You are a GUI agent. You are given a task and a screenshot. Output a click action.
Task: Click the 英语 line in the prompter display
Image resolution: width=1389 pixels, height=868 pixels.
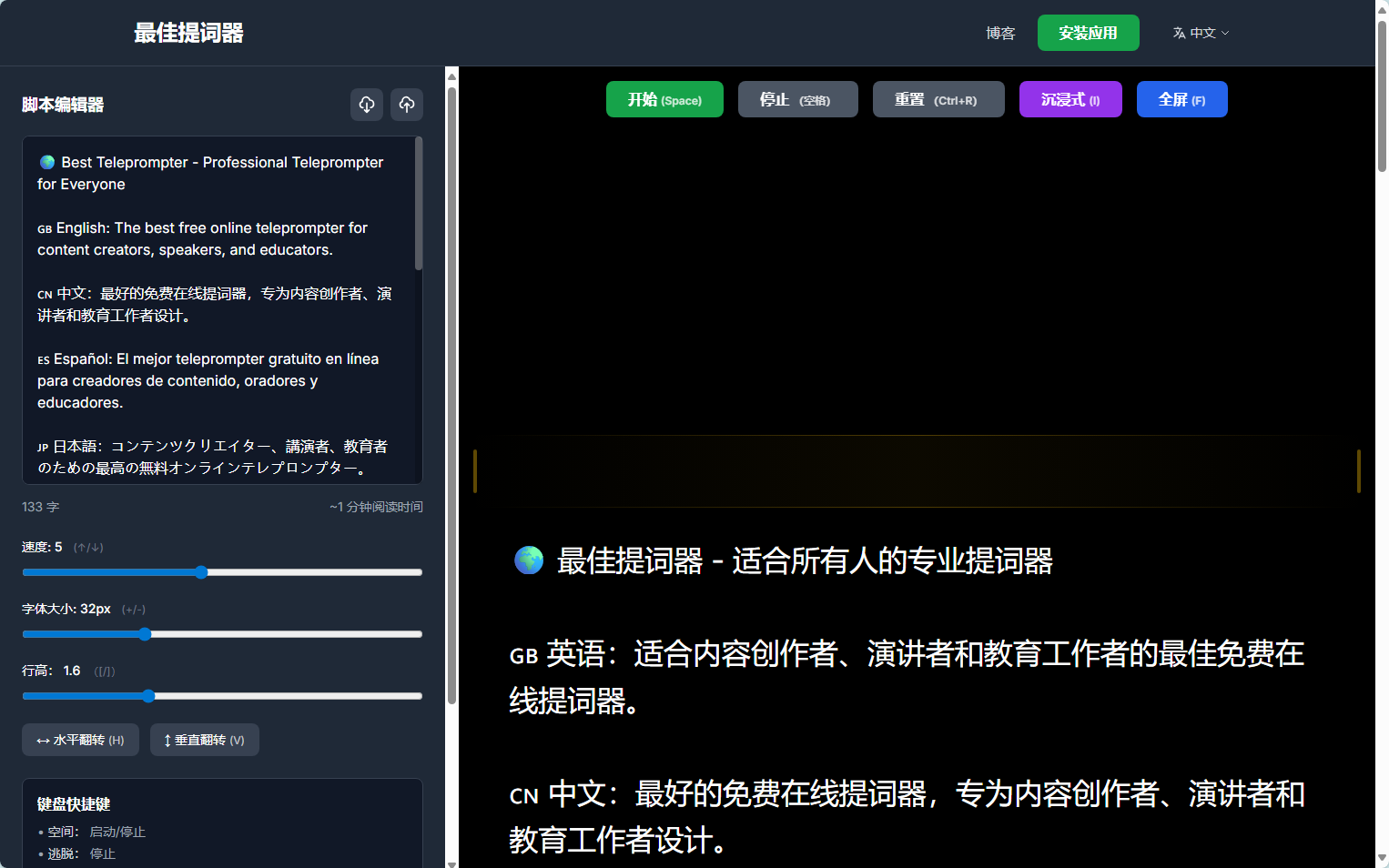(907, 677)
